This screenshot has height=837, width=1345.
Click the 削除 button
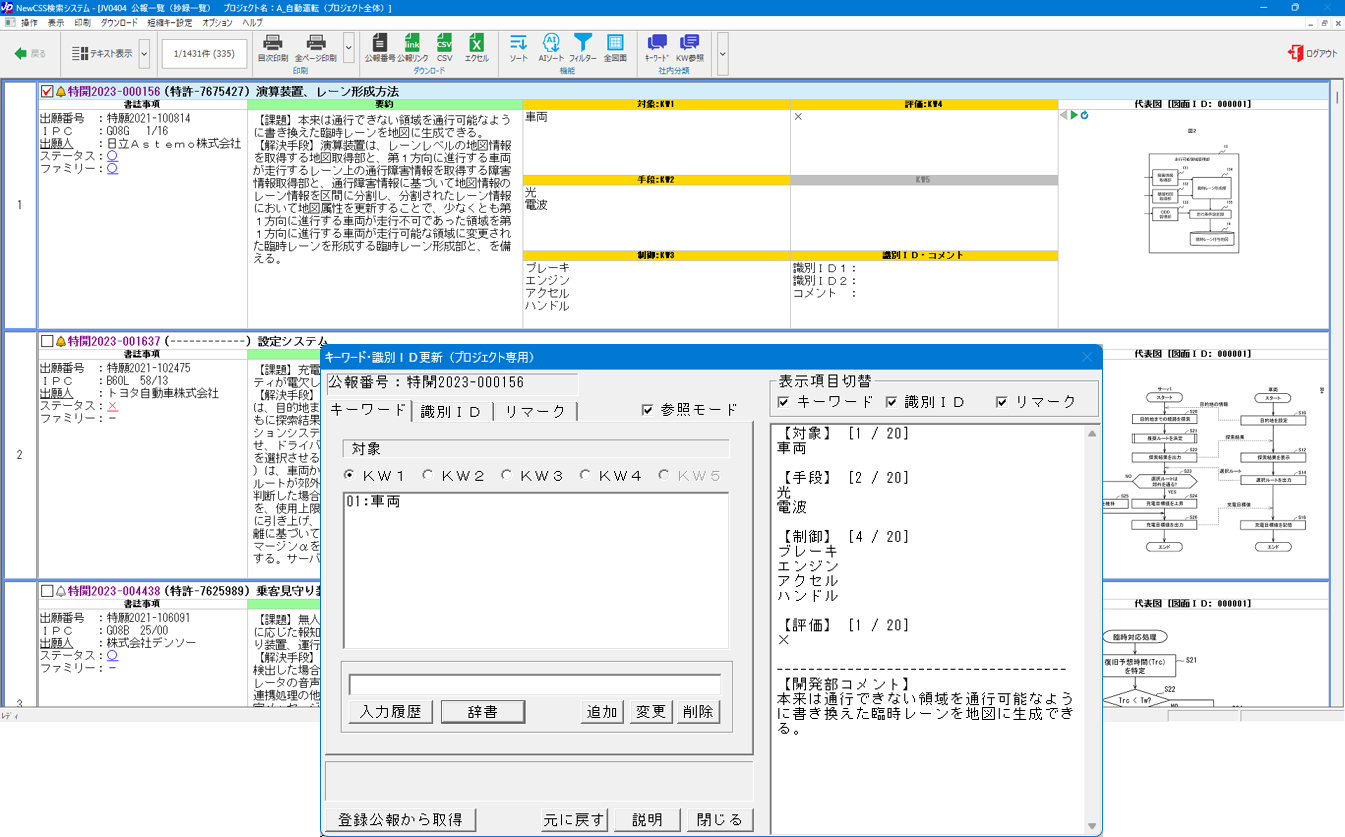pyautogui.click(x=698, y=712)
